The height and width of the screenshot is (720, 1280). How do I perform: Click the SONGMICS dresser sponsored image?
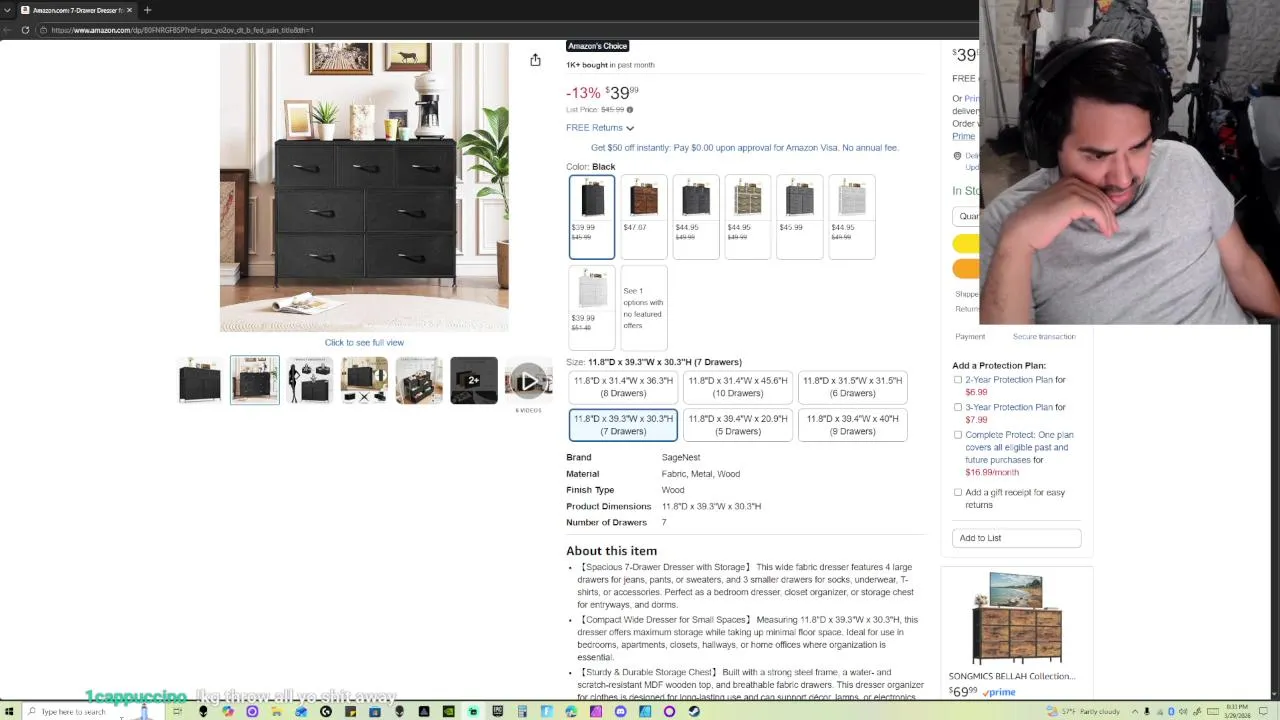point(1016,618)
